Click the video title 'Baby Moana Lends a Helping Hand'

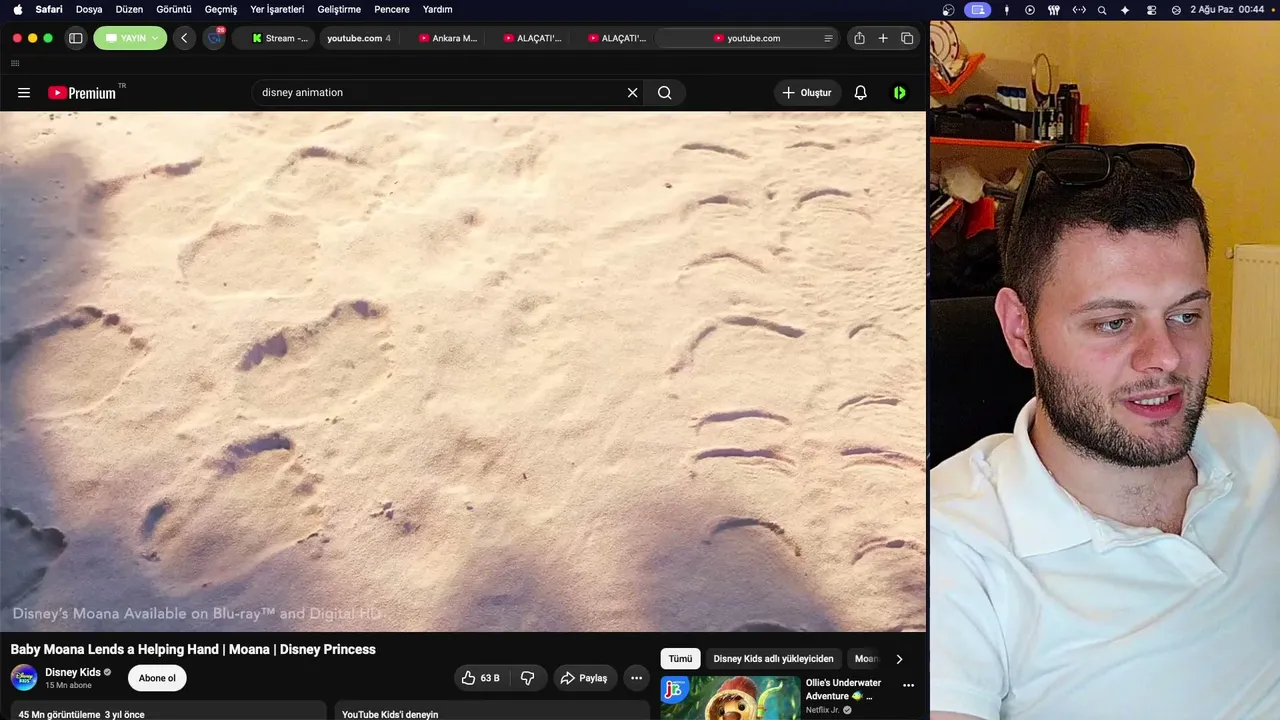pos(193,650)
